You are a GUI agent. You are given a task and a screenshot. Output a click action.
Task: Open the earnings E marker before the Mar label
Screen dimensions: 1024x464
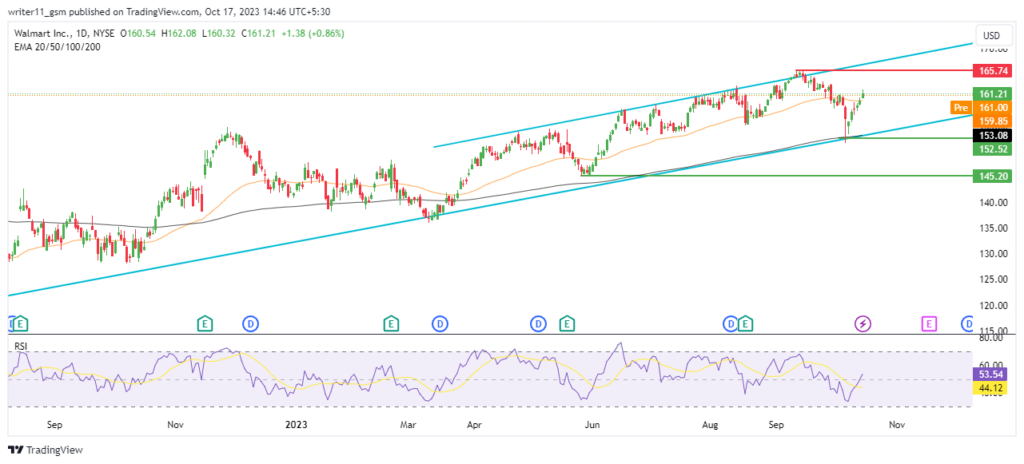(391, 323)
